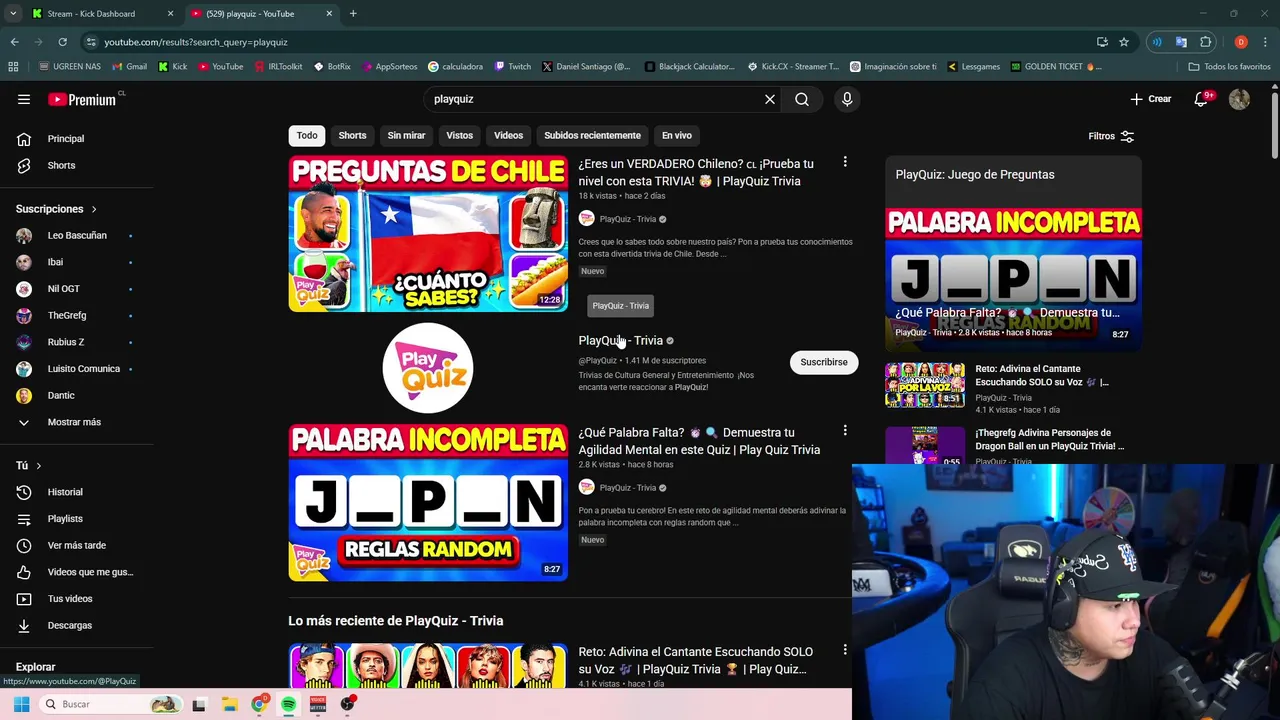Open the Chrome three-dot menu
Image resolution: width=1280 pixels, height=720 pixels.
pyautogui.click(x=1266, y=42)
